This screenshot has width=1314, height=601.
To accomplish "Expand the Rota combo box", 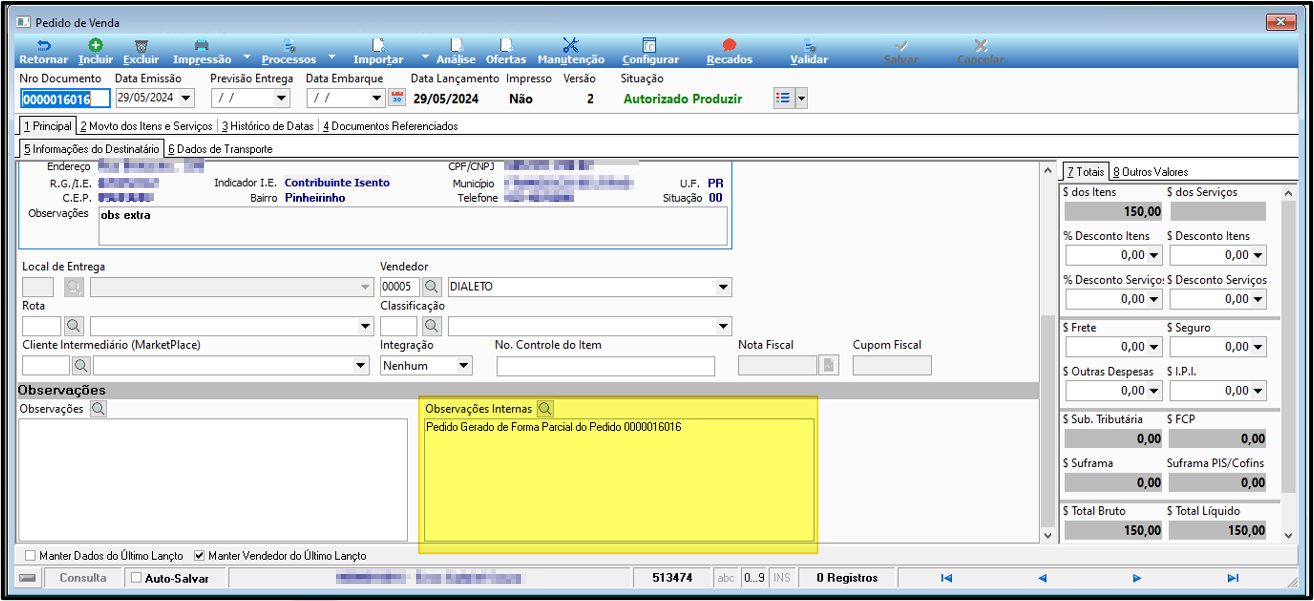I will tap(364, 325).
